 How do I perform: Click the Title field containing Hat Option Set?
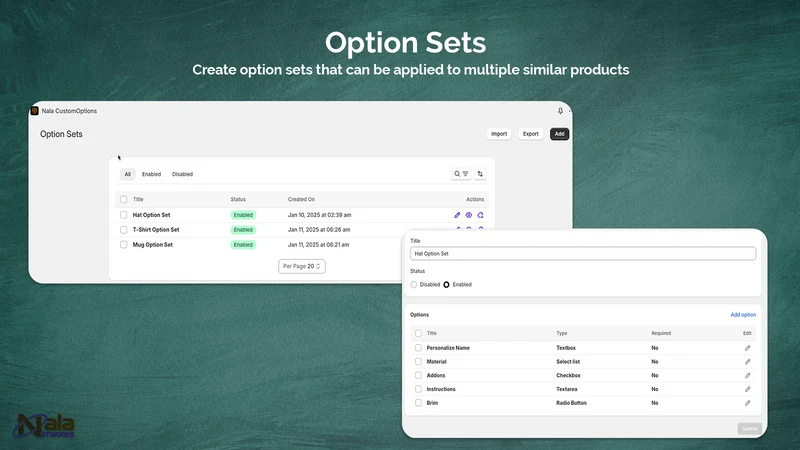583,254
